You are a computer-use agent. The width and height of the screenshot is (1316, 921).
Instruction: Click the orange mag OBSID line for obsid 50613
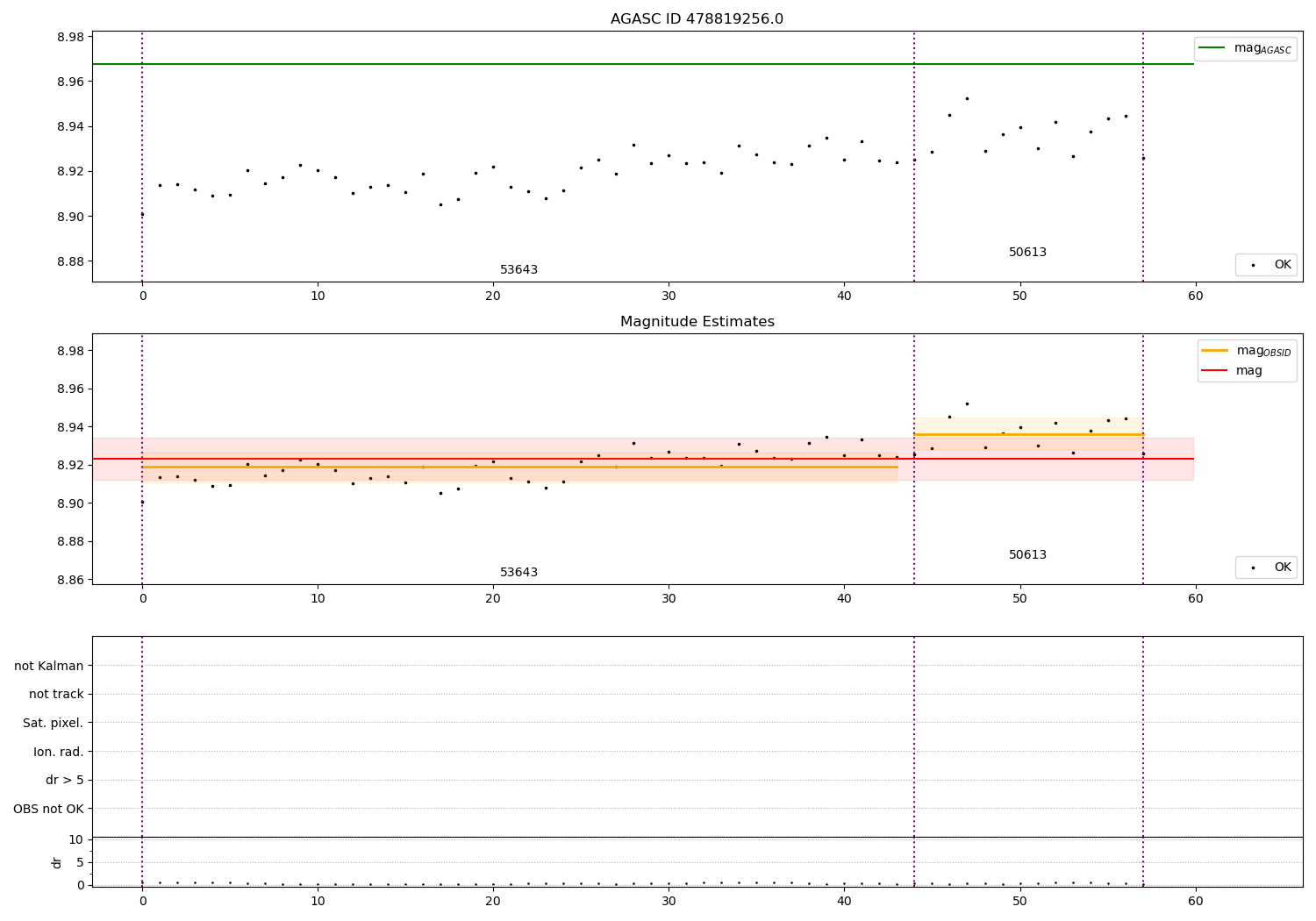(x=1028, y=434)
